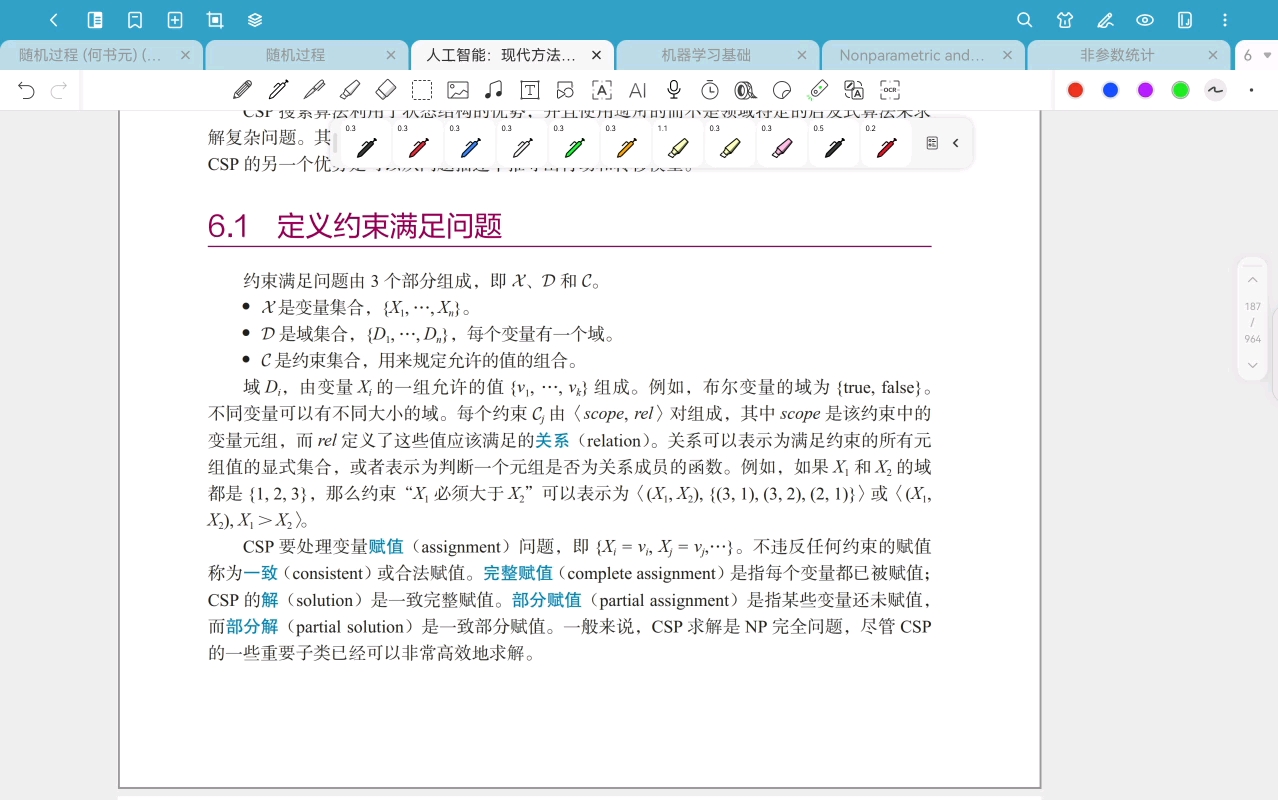This screenshot has width=1278, height=800.
Task: Open the three-dot more options menu
Action: click(1225, 20)
